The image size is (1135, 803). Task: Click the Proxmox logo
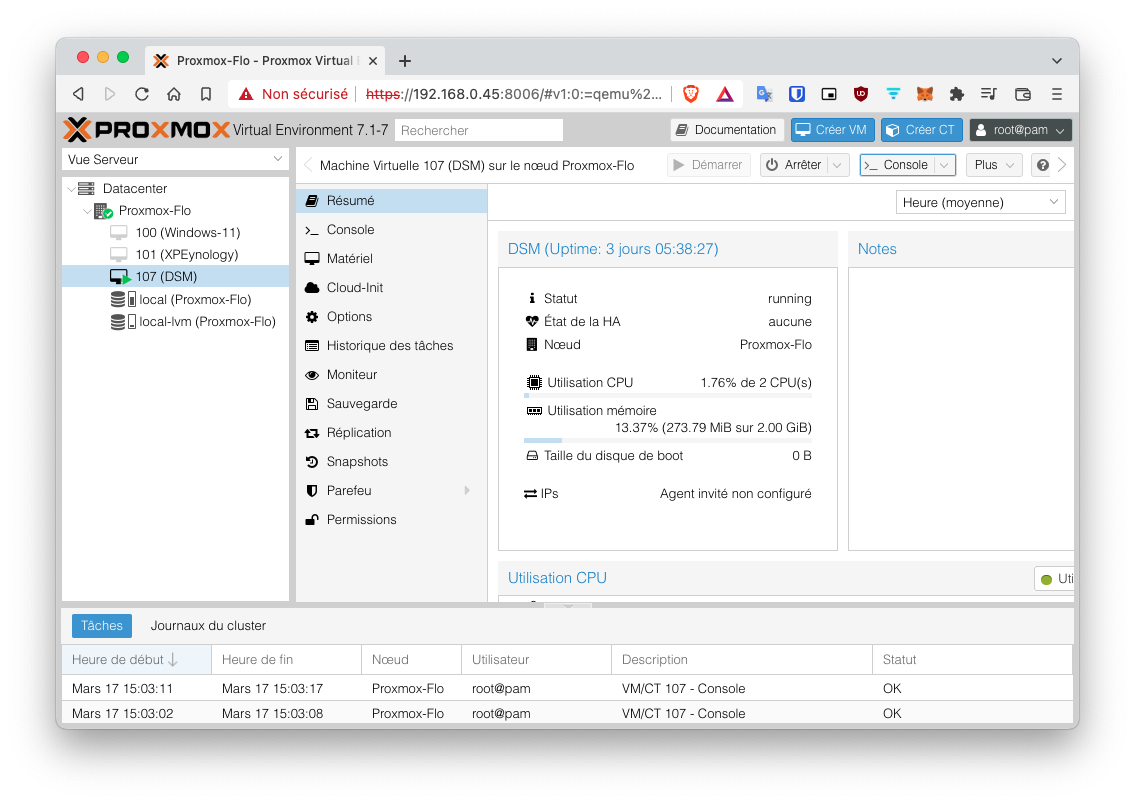146,130
